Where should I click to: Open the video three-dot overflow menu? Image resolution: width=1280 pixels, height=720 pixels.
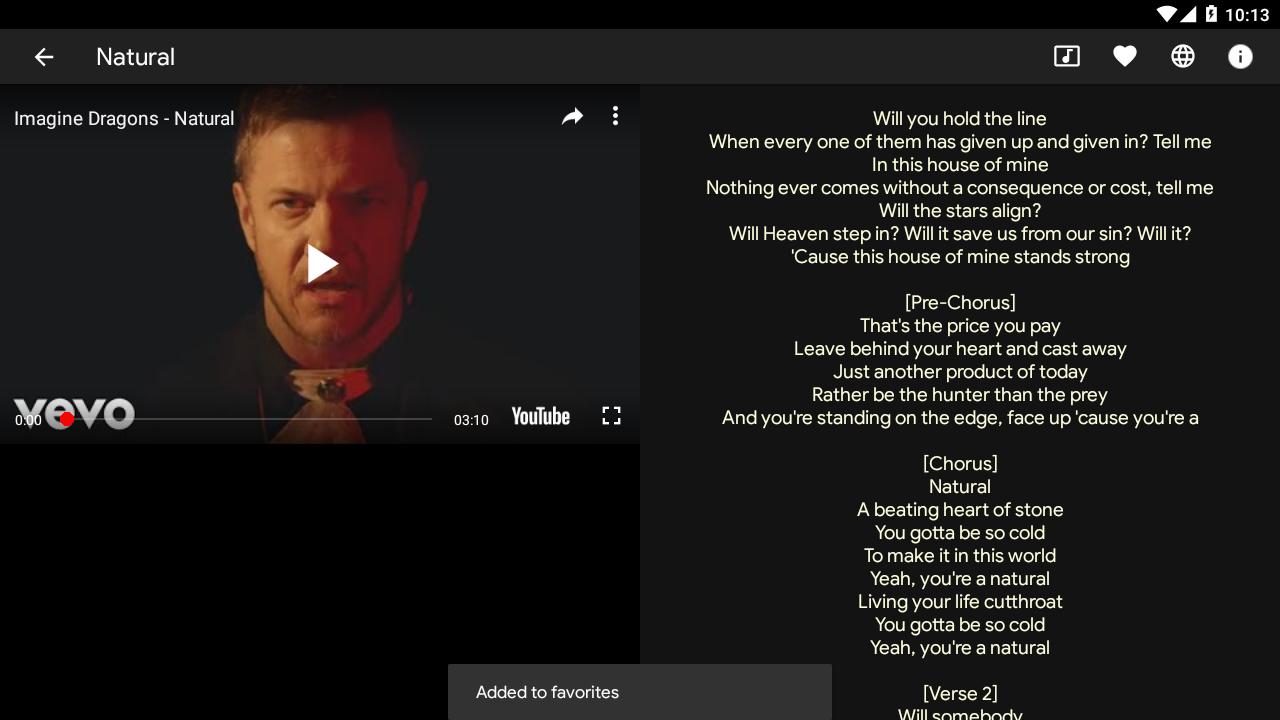[x=615, y=116]
